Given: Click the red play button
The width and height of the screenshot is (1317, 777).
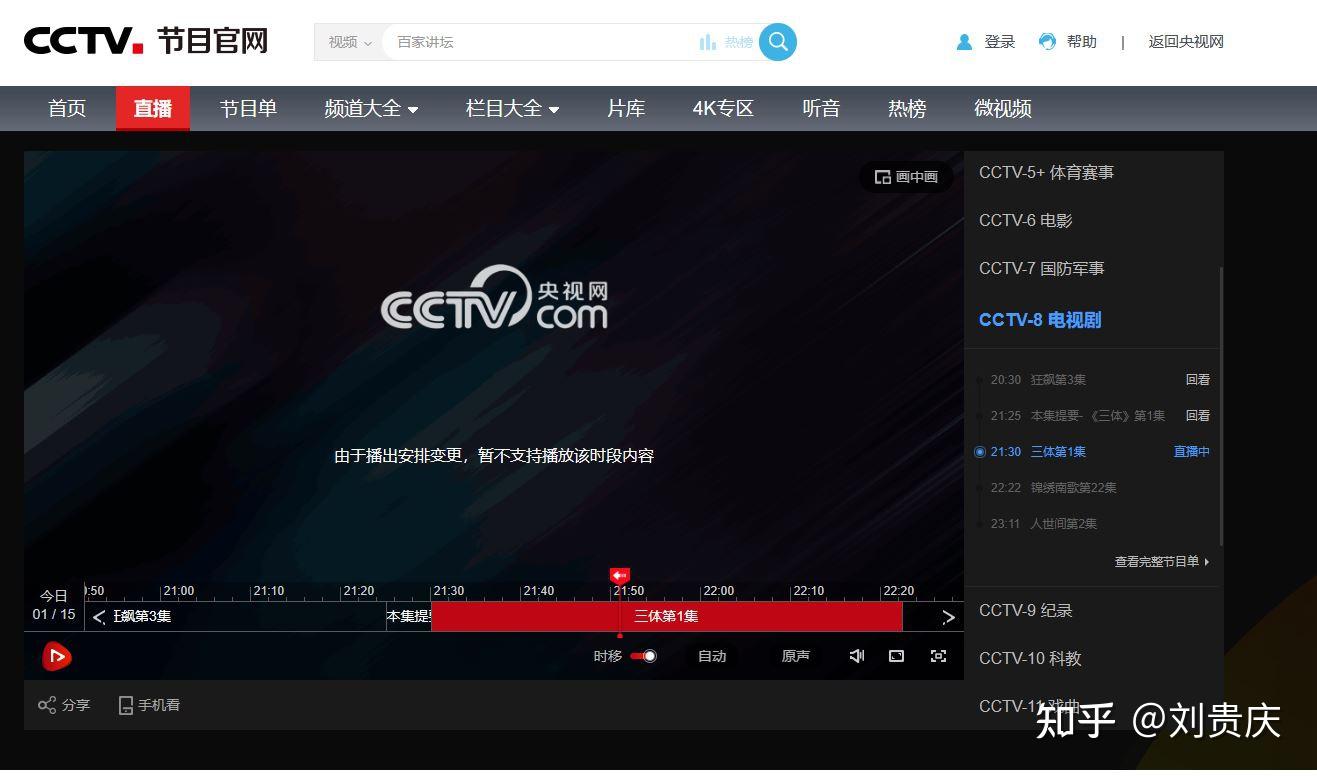Looking at the screenshot, I should point(57,656).
